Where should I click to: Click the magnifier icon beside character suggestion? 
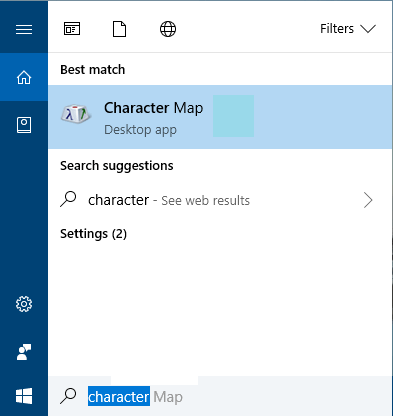(x=68, y=199)
